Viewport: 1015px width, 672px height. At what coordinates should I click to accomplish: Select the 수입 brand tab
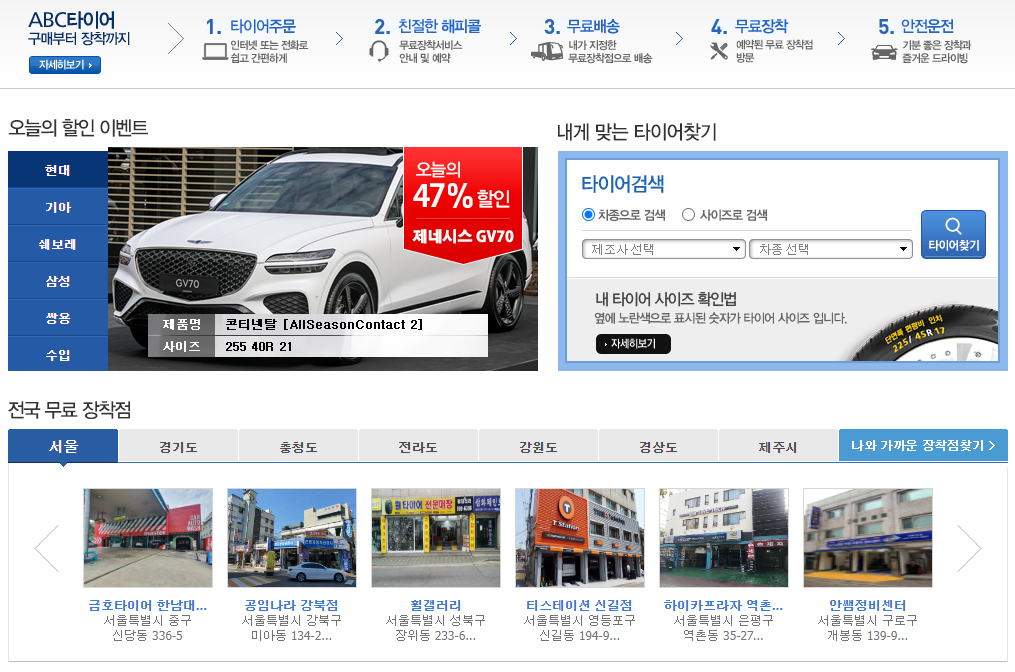click(x=58, y=354)
